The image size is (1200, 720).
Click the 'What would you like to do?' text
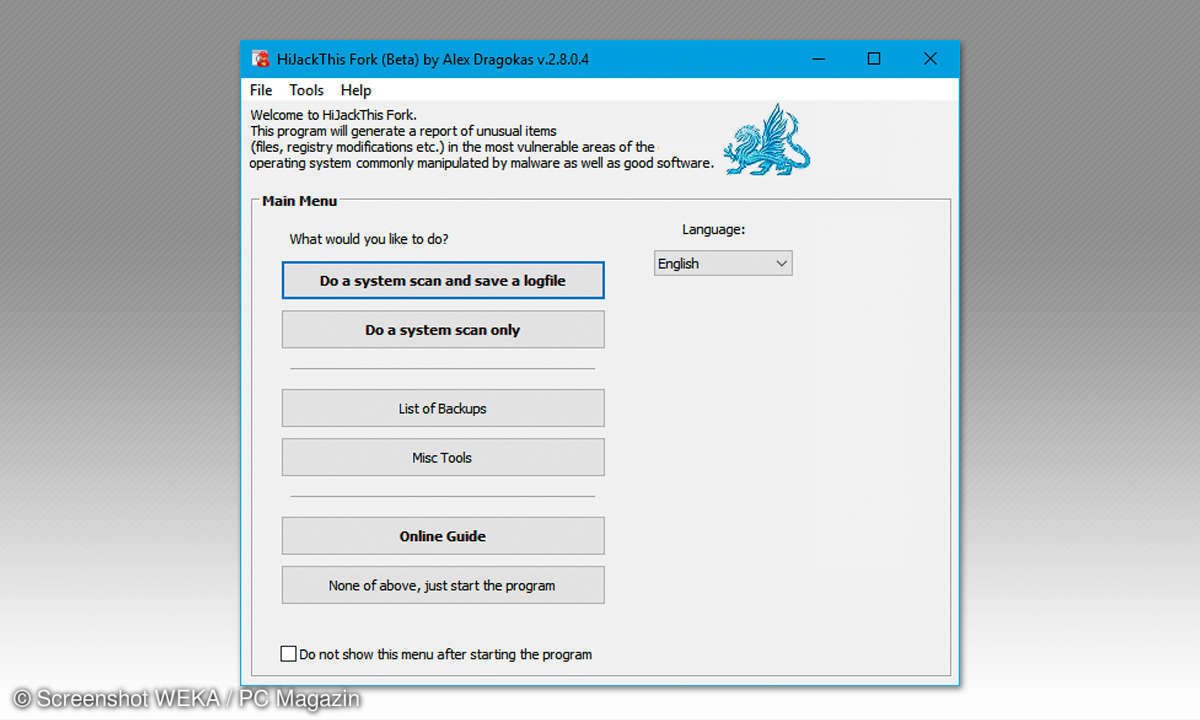[369, 239]
